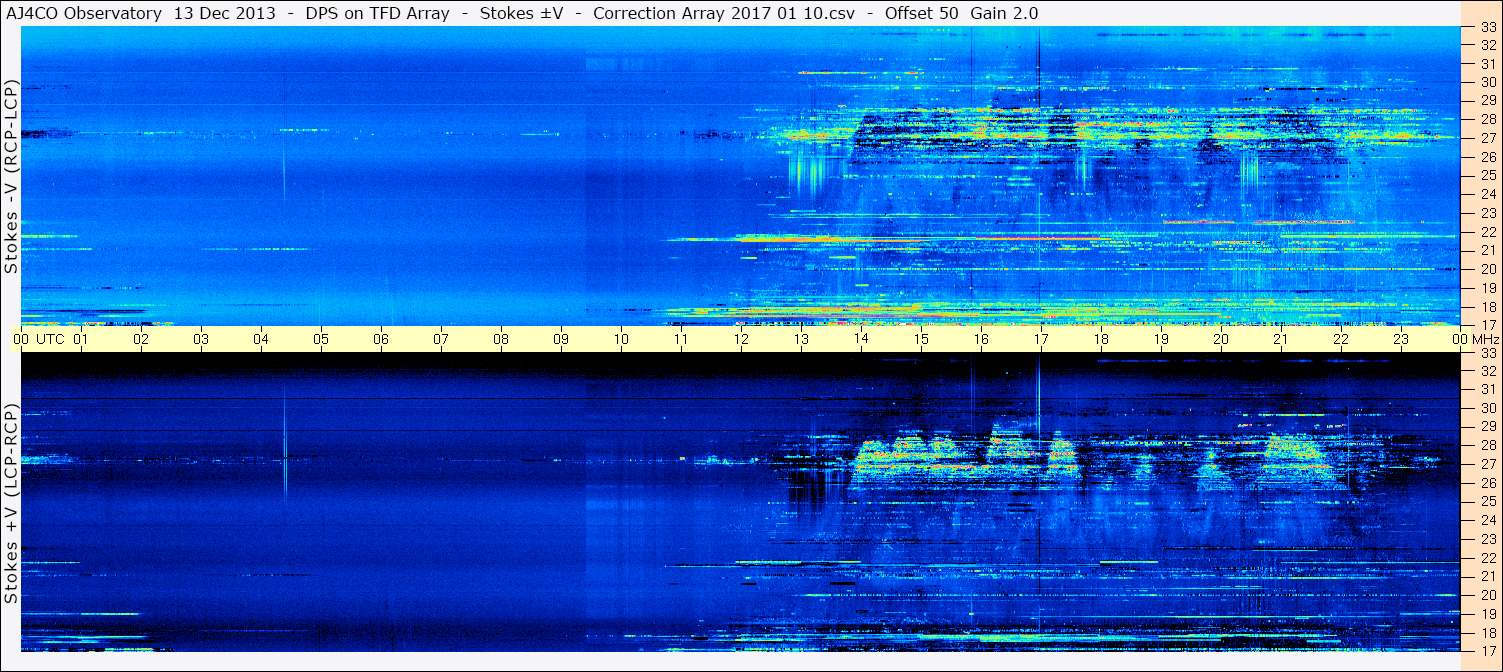Click the "Stokes +V (LCP-RCP)" axis label
The width and height of the screenshot is (1503, 672).
[12, 504]
